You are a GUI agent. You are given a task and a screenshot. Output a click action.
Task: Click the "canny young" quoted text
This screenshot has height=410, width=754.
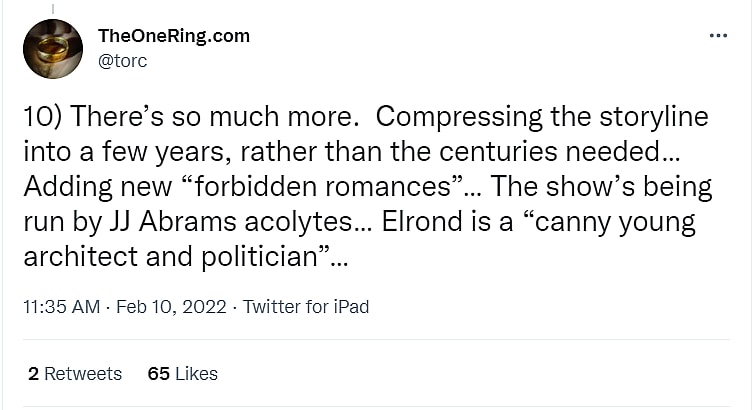tap(619, 222)
